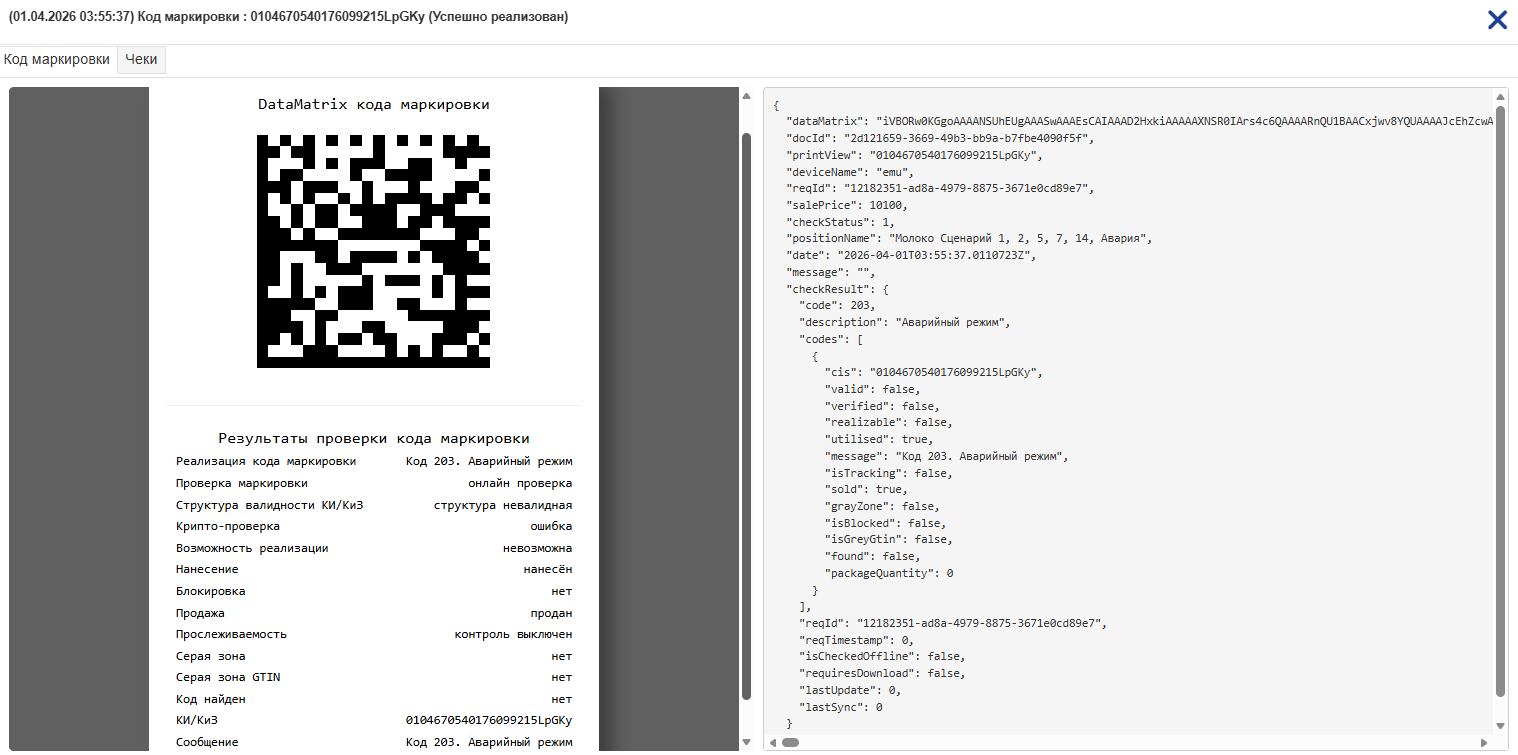Click the JSON panel scroll-down arrow
Viewport: 1518px width, 755px height.
(x=1500, y=726)
